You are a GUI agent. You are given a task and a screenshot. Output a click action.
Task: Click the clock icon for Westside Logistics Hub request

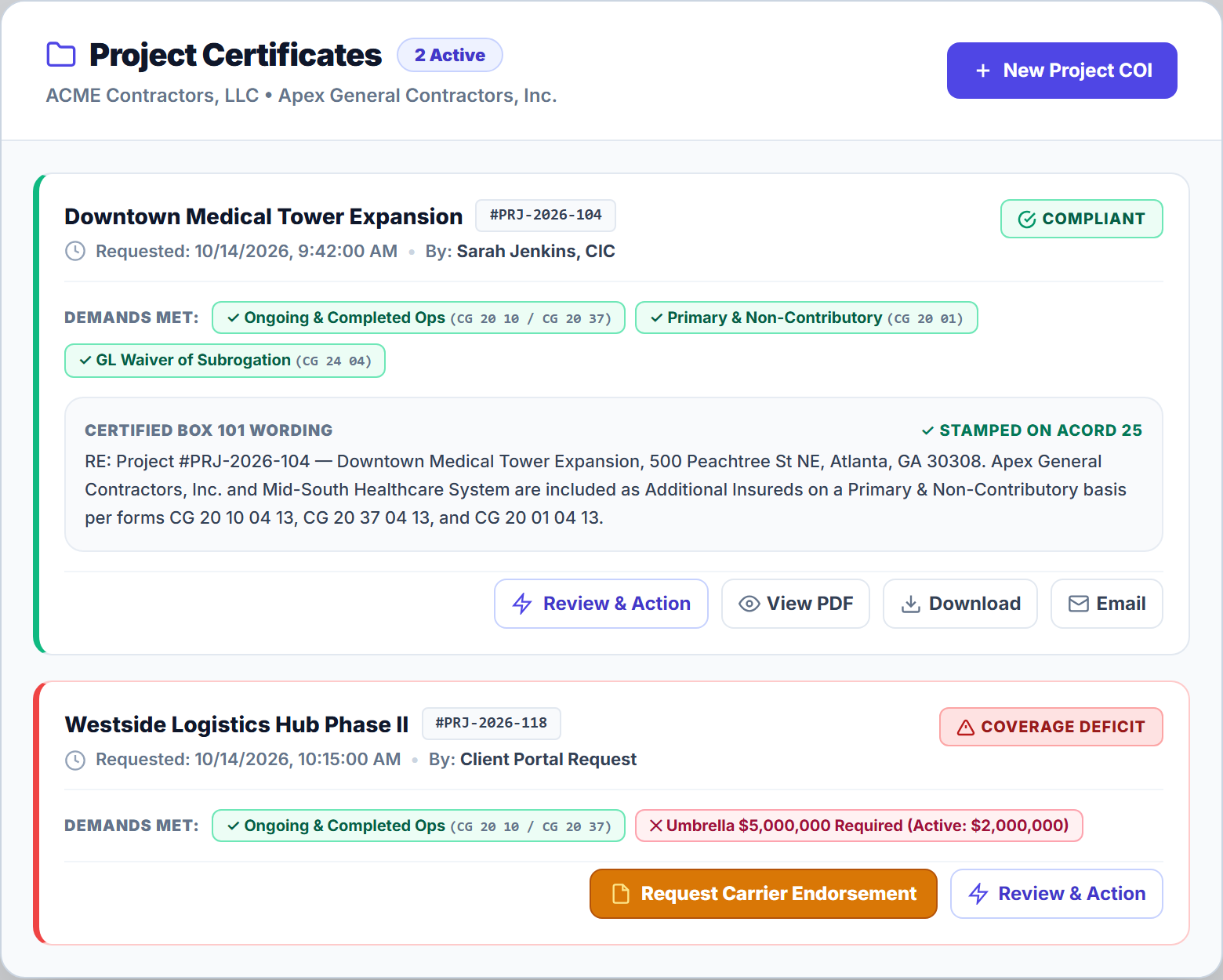coord(75,760)
